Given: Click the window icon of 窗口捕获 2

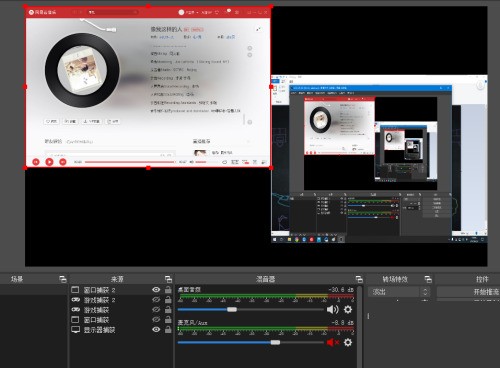Looking at the screenshot, I should click(75, 290).
